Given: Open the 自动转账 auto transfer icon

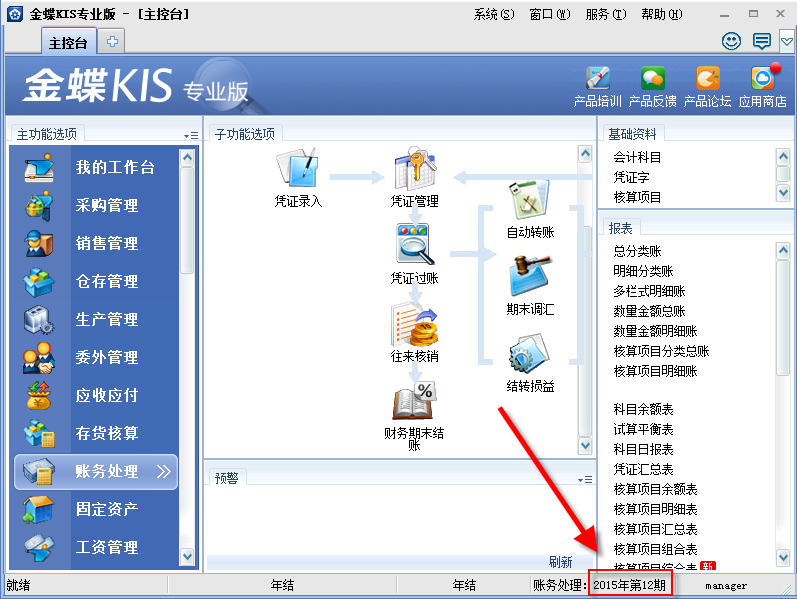Looking at the screenshot, I should click(x=529, y=203).
